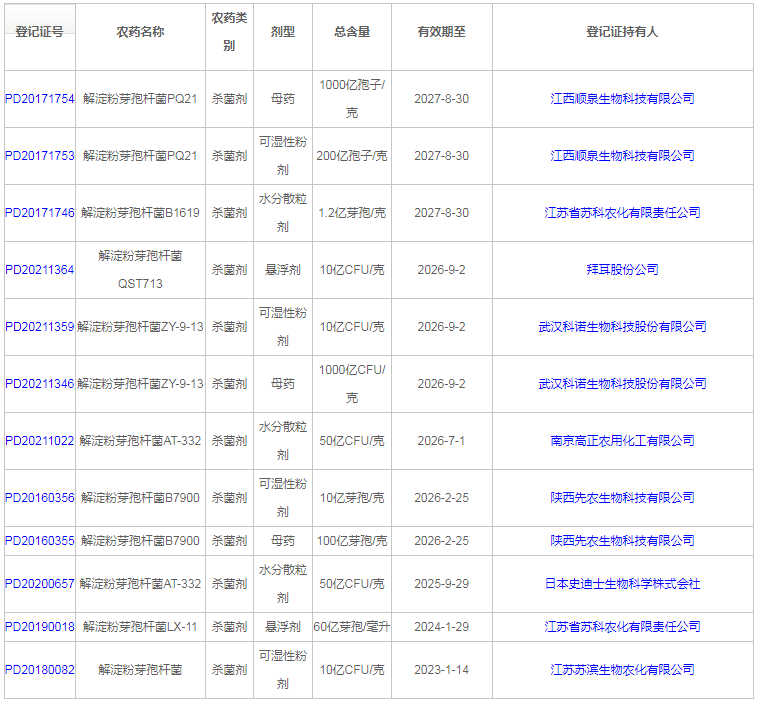Select the 解淀粉芽孢杆菌 QST713 name cell
Viewport: 758px width, 706px height.
140,270
